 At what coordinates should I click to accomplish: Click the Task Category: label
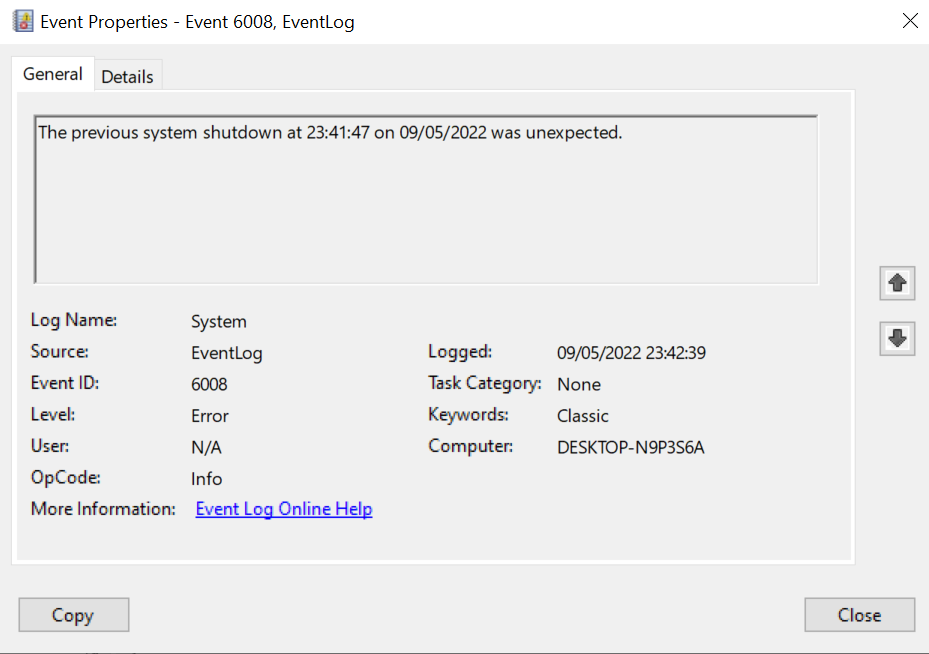point(485,383)
